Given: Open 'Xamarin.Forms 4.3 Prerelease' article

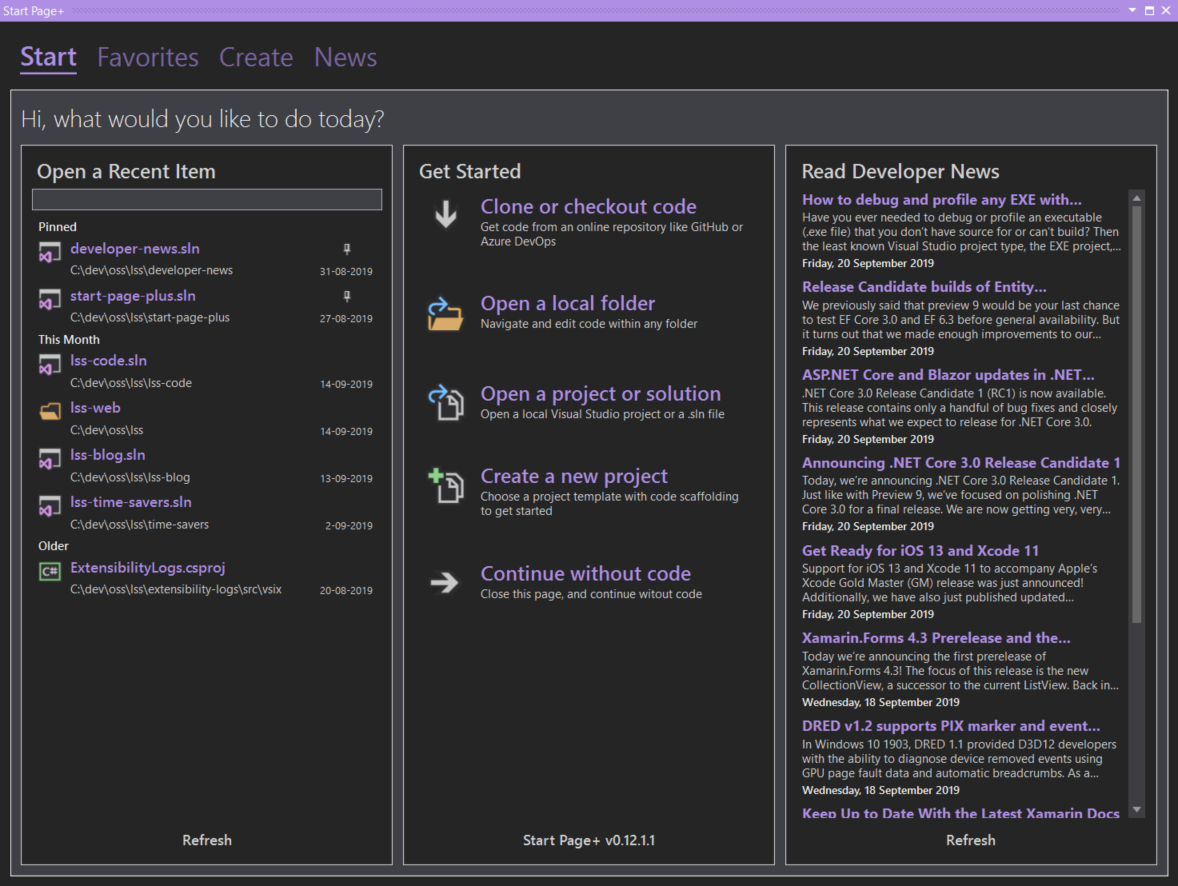Looking at the screenshot, I should [936, 638].
